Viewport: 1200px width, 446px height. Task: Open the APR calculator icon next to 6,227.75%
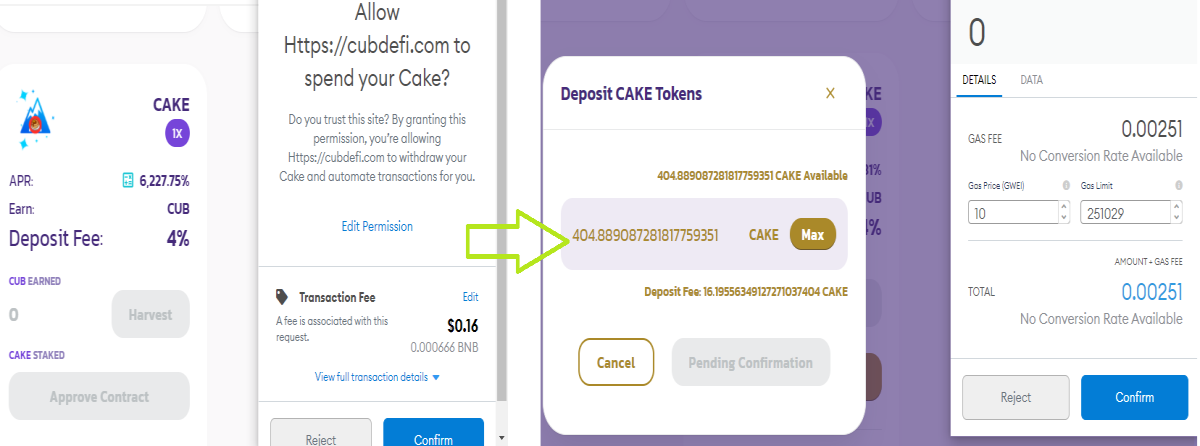point(128,181)
